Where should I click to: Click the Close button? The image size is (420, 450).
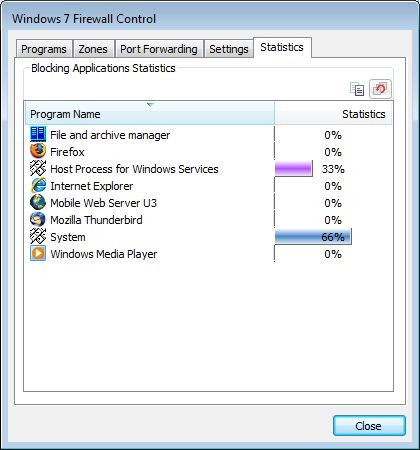coord(369,426)
